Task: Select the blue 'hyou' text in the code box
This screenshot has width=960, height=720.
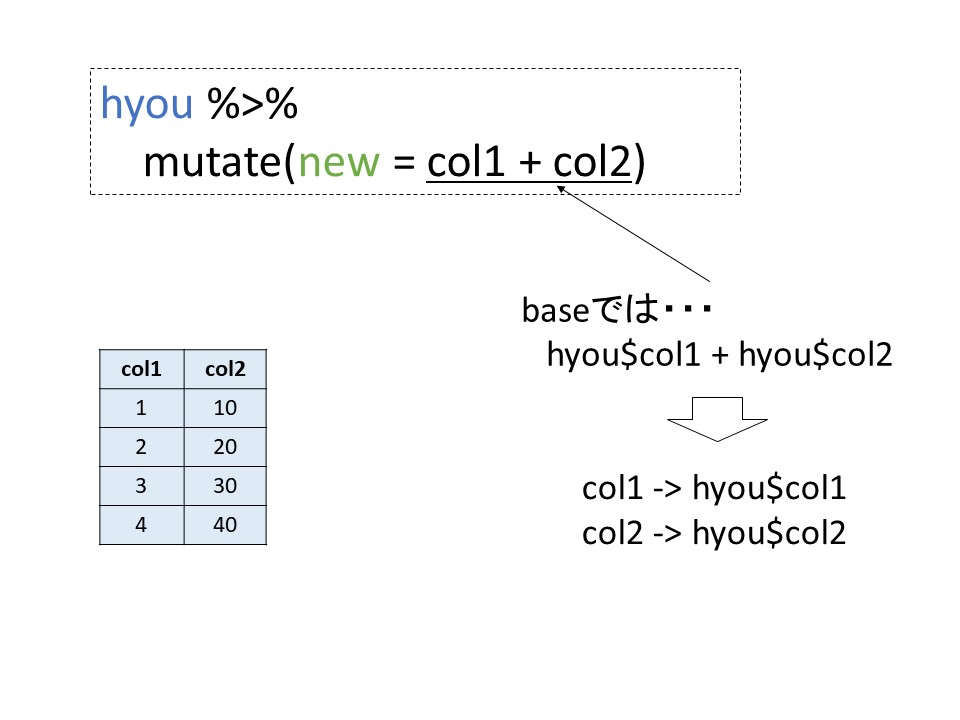Action: pos(147,104)
